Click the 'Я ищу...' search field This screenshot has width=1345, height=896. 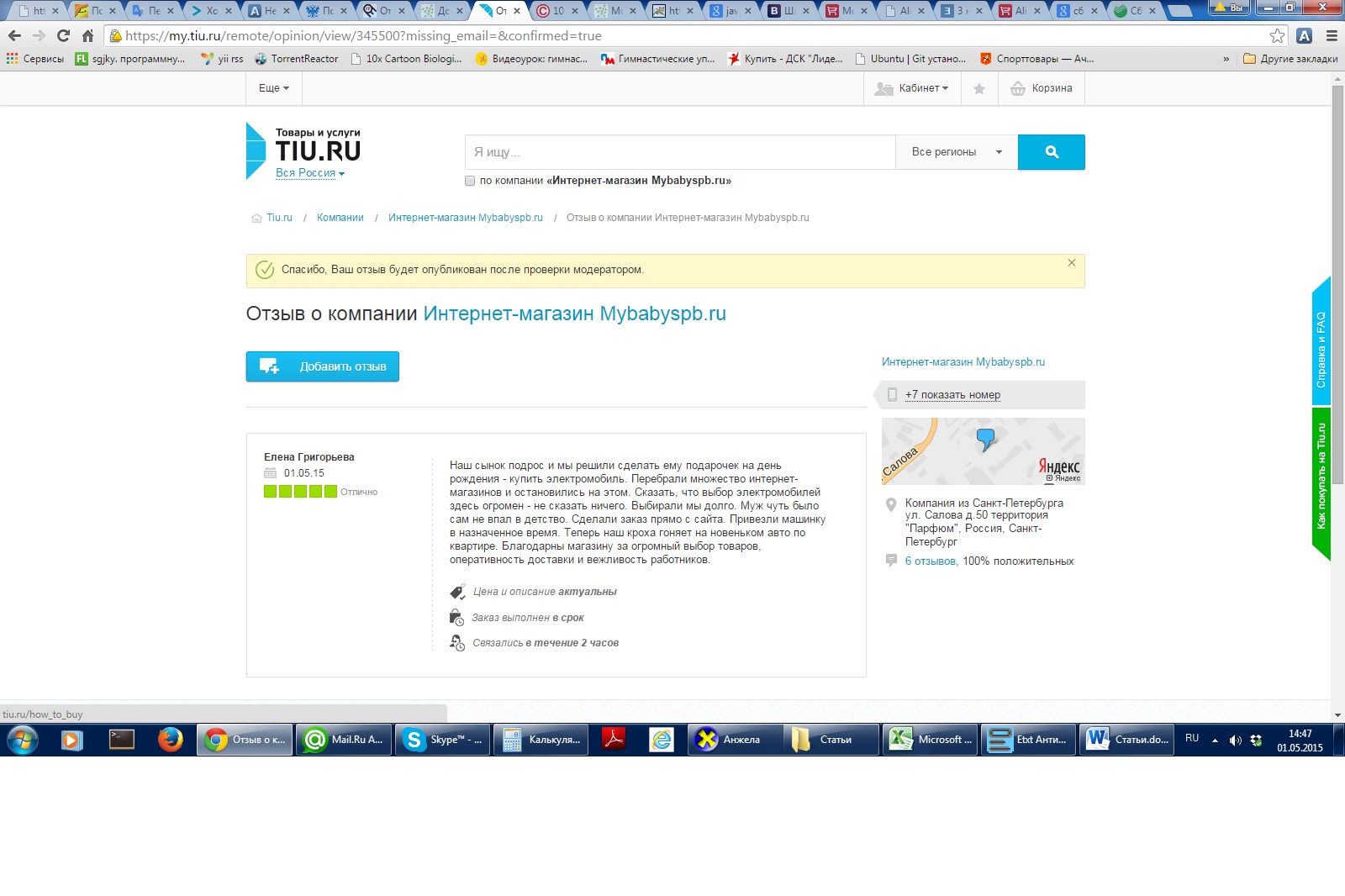point(680,152)
